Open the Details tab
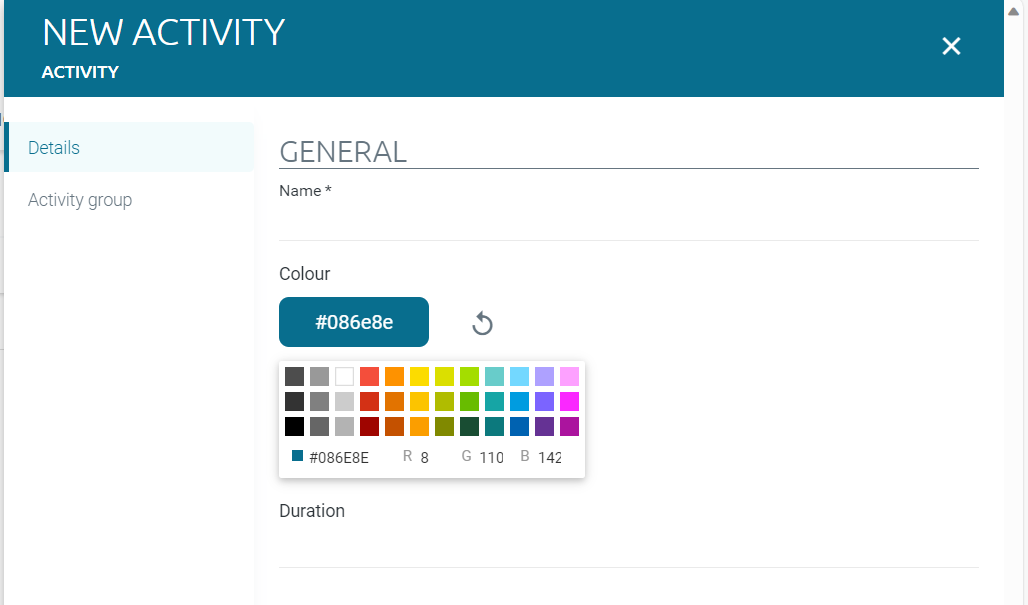Viewport: 1028px width, 605px height. tap(129, 147)
